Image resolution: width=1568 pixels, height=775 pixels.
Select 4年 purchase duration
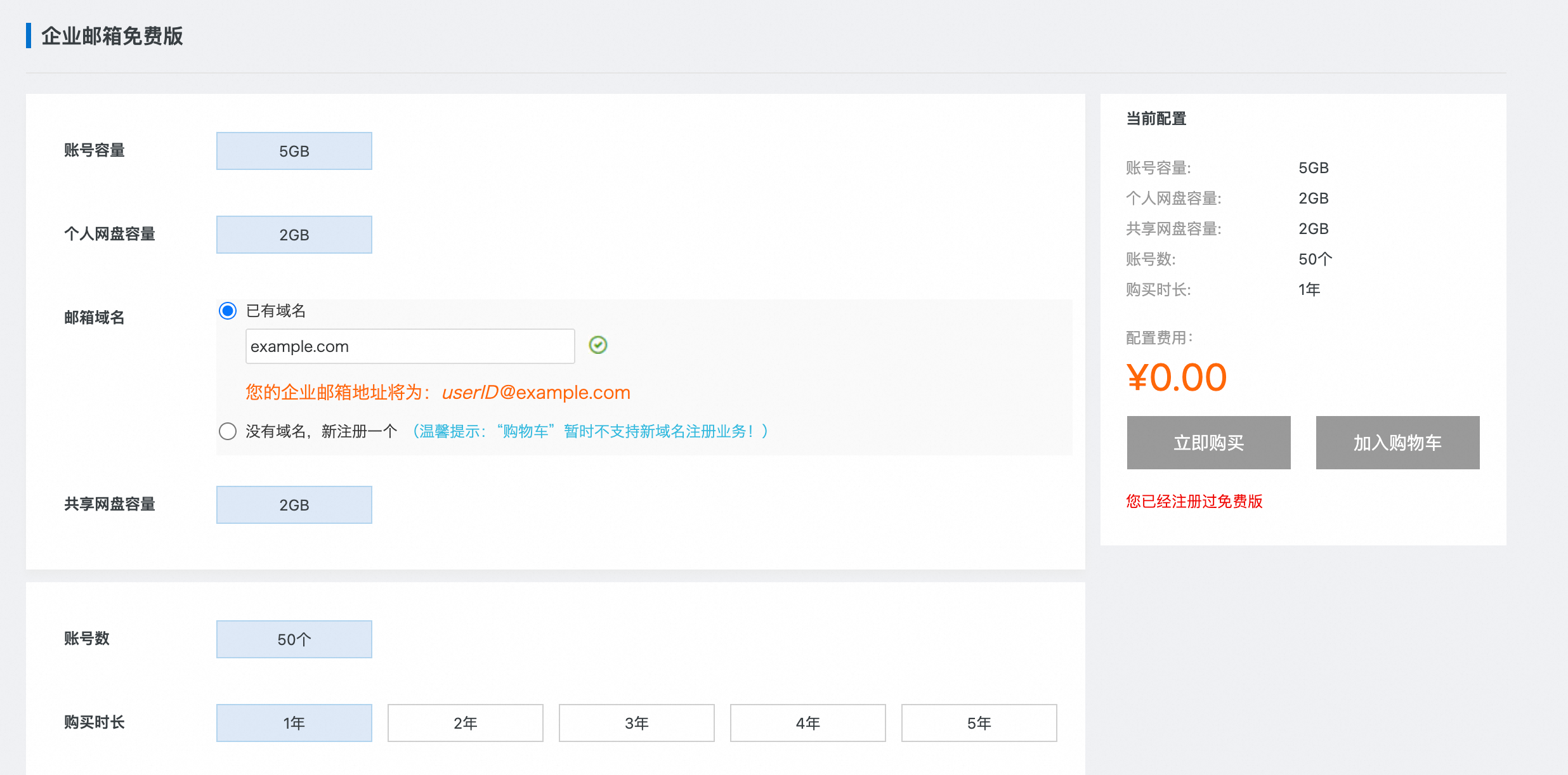point(807,723)
